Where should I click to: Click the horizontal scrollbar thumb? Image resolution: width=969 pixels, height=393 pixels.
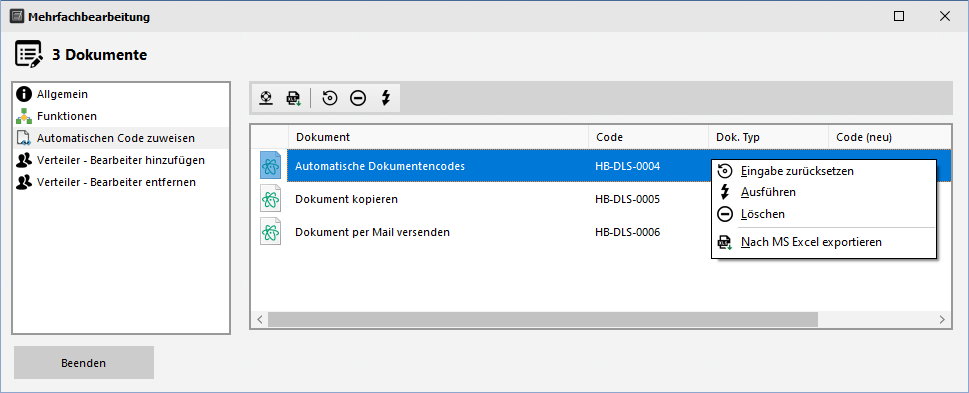[543, 319]
